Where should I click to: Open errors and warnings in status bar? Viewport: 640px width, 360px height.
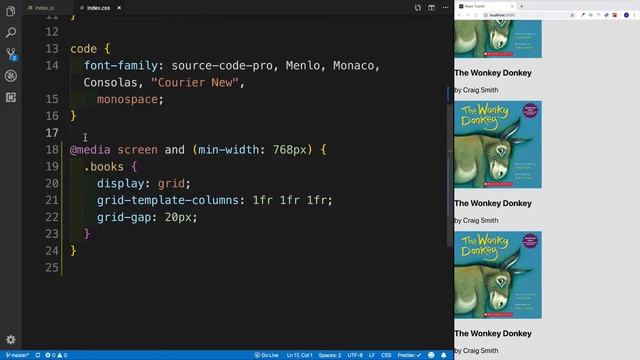[x=56, y=355]
